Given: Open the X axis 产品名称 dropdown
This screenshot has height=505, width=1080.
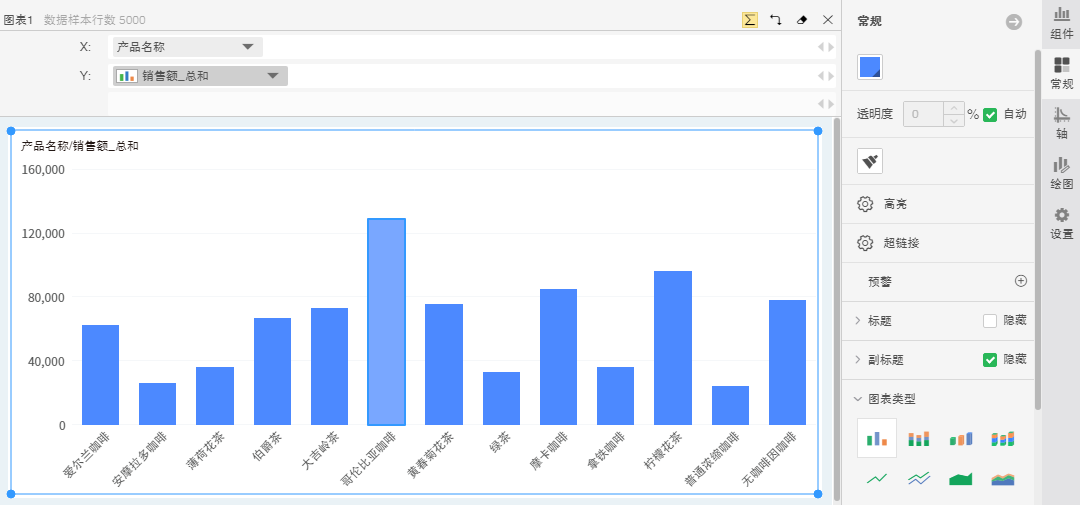Looking at the screenshot, I should 247,47.
